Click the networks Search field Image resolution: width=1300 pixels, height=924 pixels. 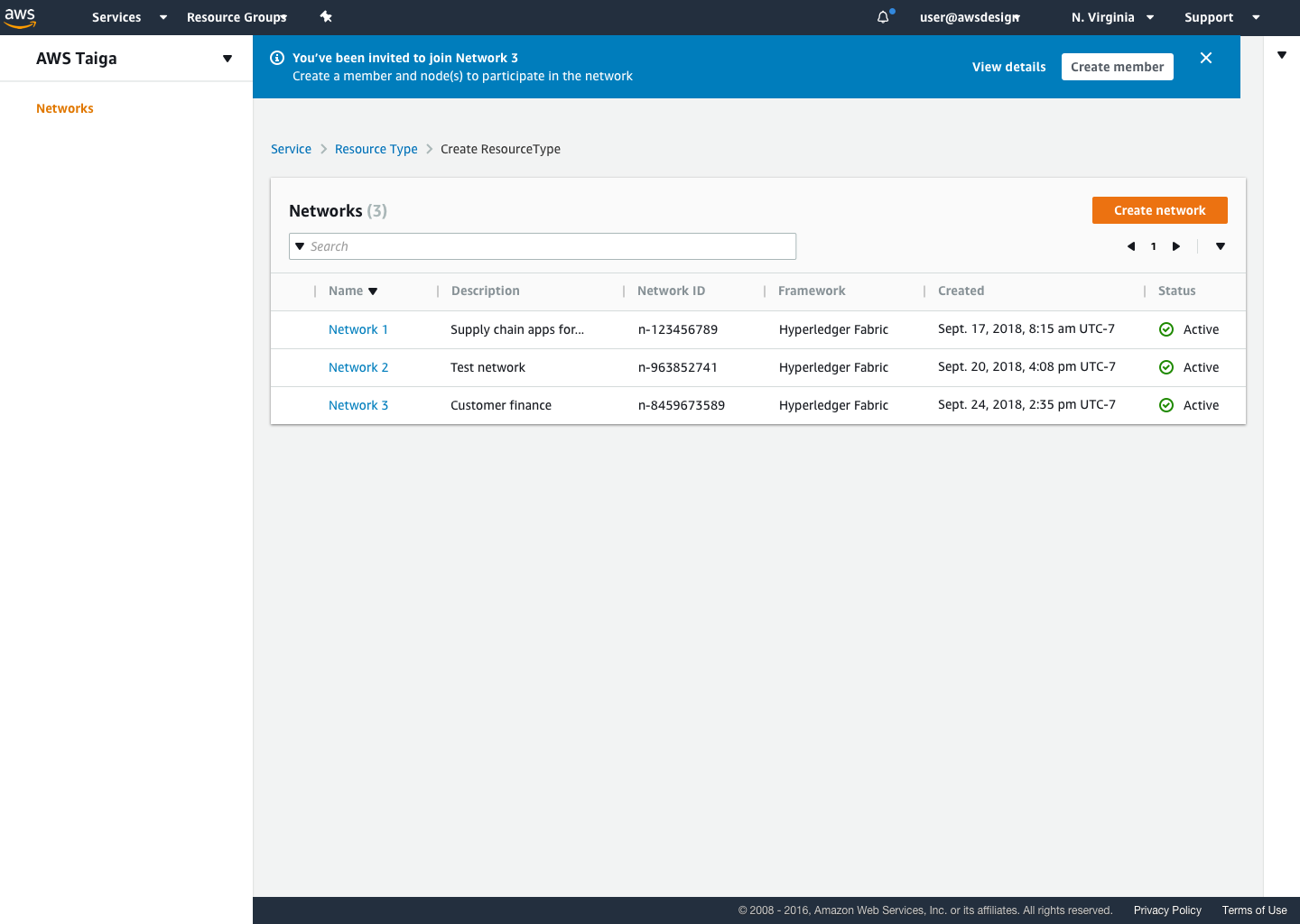[x=543, y=246]
